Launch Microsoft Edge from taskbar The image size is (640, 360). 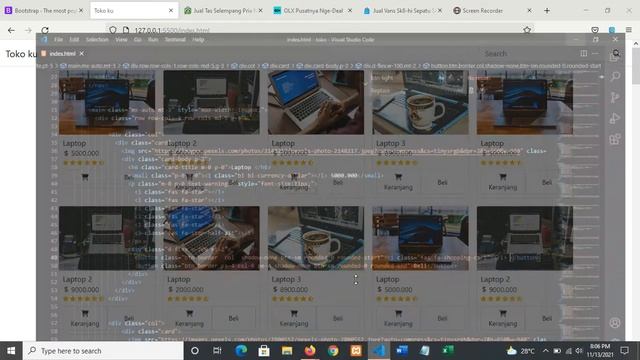pyautogui.click(x=241, y=351)
